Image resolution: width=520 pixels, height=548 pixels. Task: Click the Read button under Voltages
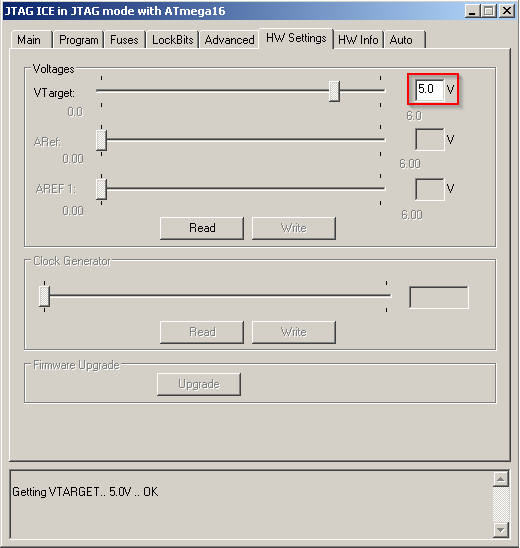pyautogui.click(x=202, y=228)
